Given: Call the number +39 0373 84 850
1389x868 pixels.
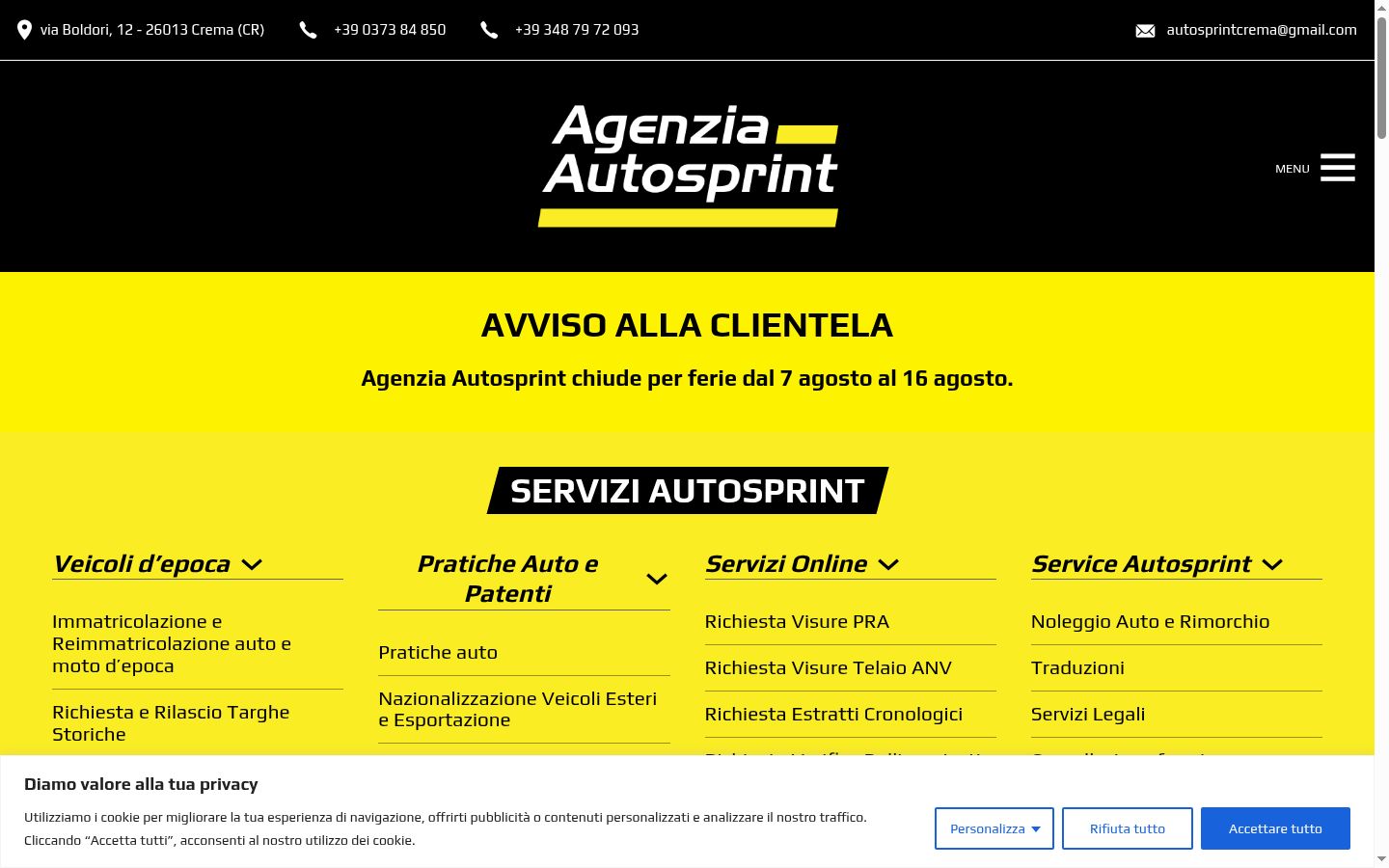Looking at the screenshot, I should (x=390, y=30).
